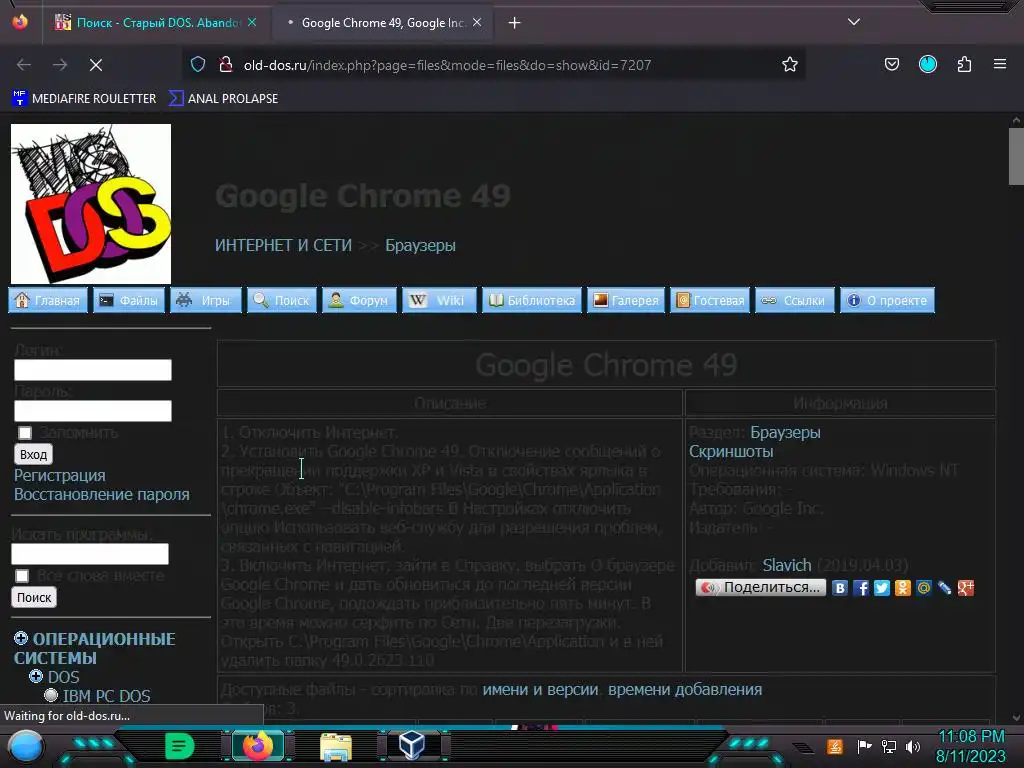This screenshot has height=768, width=1024.
Task: Click the page vertical scrollbar thumb
Action: [x=1016, y=157]
